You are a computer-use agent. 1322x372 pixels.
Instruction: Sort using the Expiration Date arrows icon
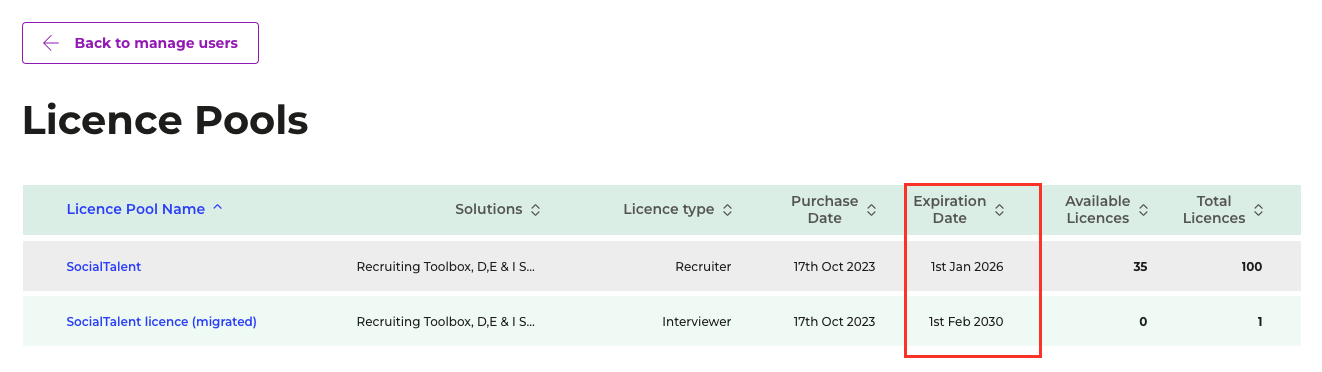pyautogui.click(x=999, y=210)
